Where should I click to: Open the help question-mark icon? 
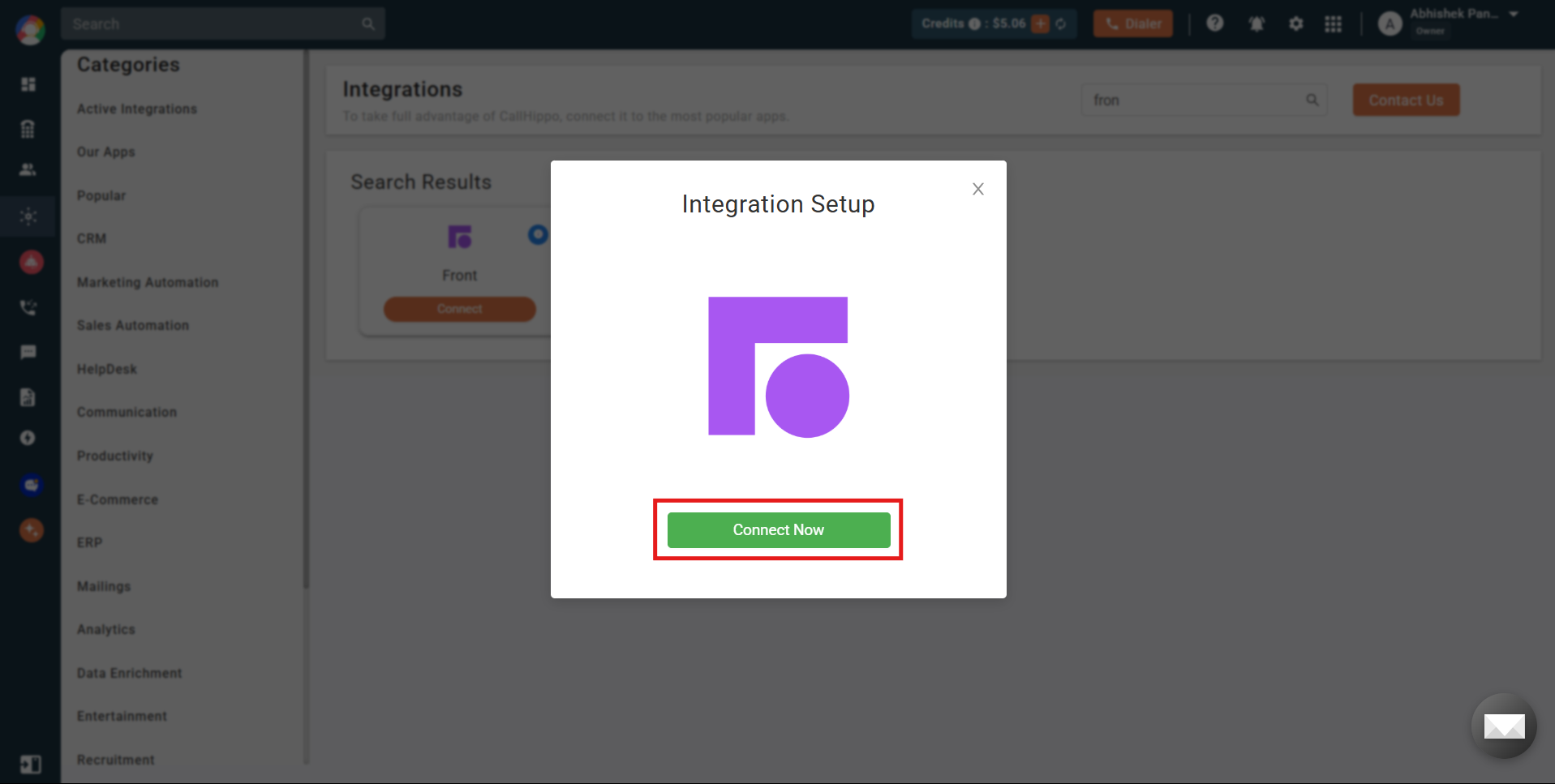click(1214, 24)
